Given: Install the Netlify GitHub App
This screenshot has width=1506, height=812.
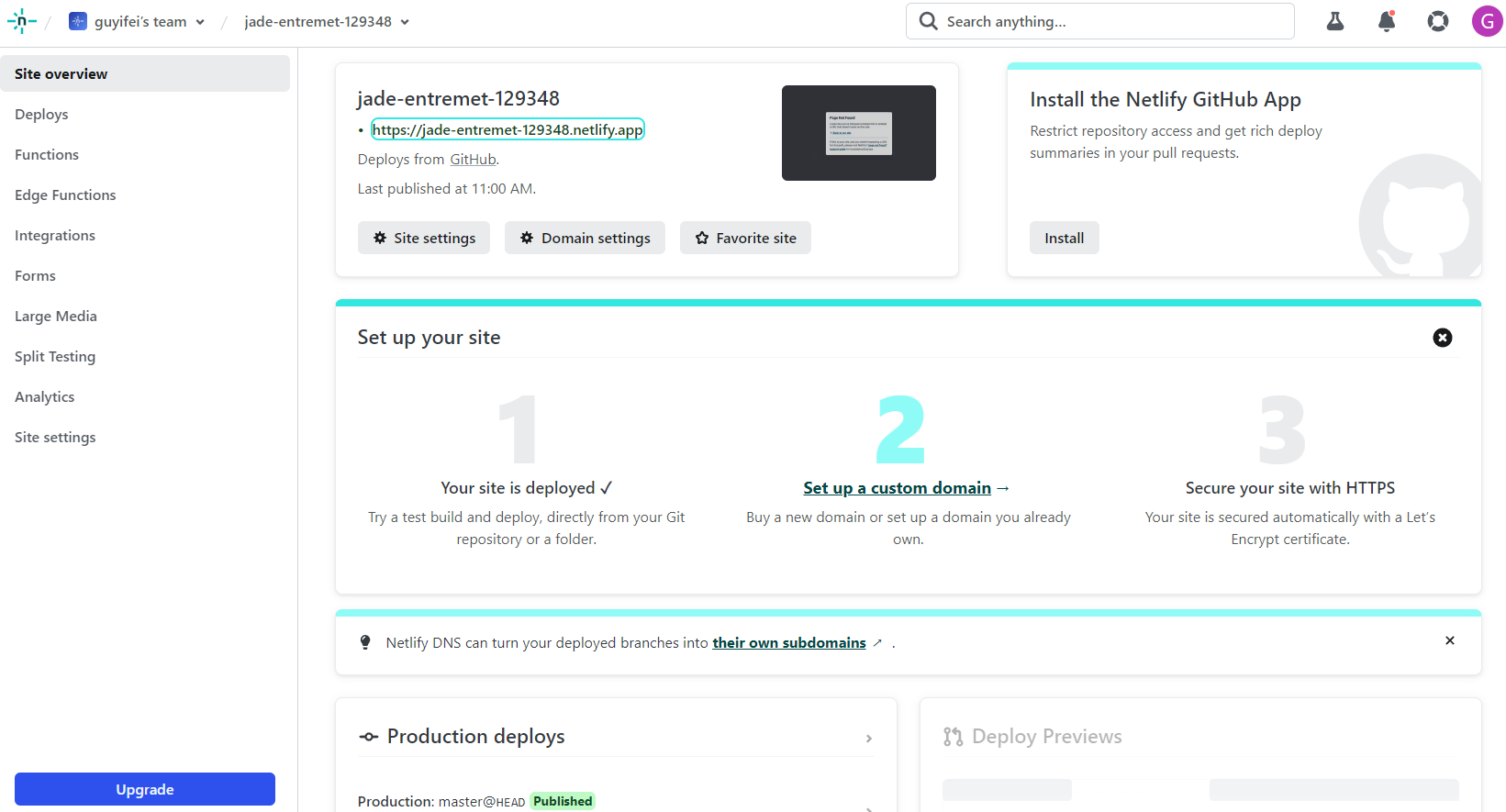Looking at the screenshot, I should pyautogui.click(x=1065, y=238).
